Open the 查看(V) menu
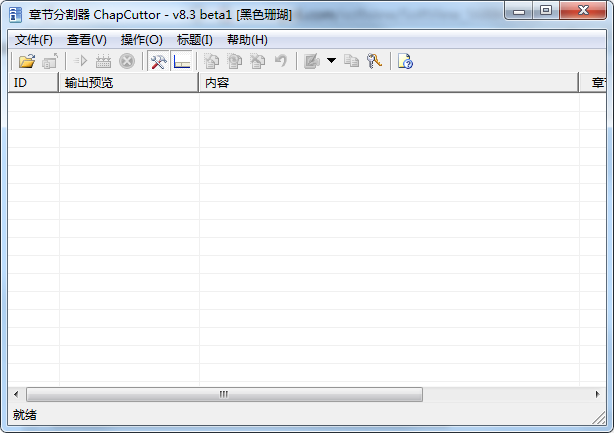This screenshot has width=614, height=433. [x=87, y=40]
